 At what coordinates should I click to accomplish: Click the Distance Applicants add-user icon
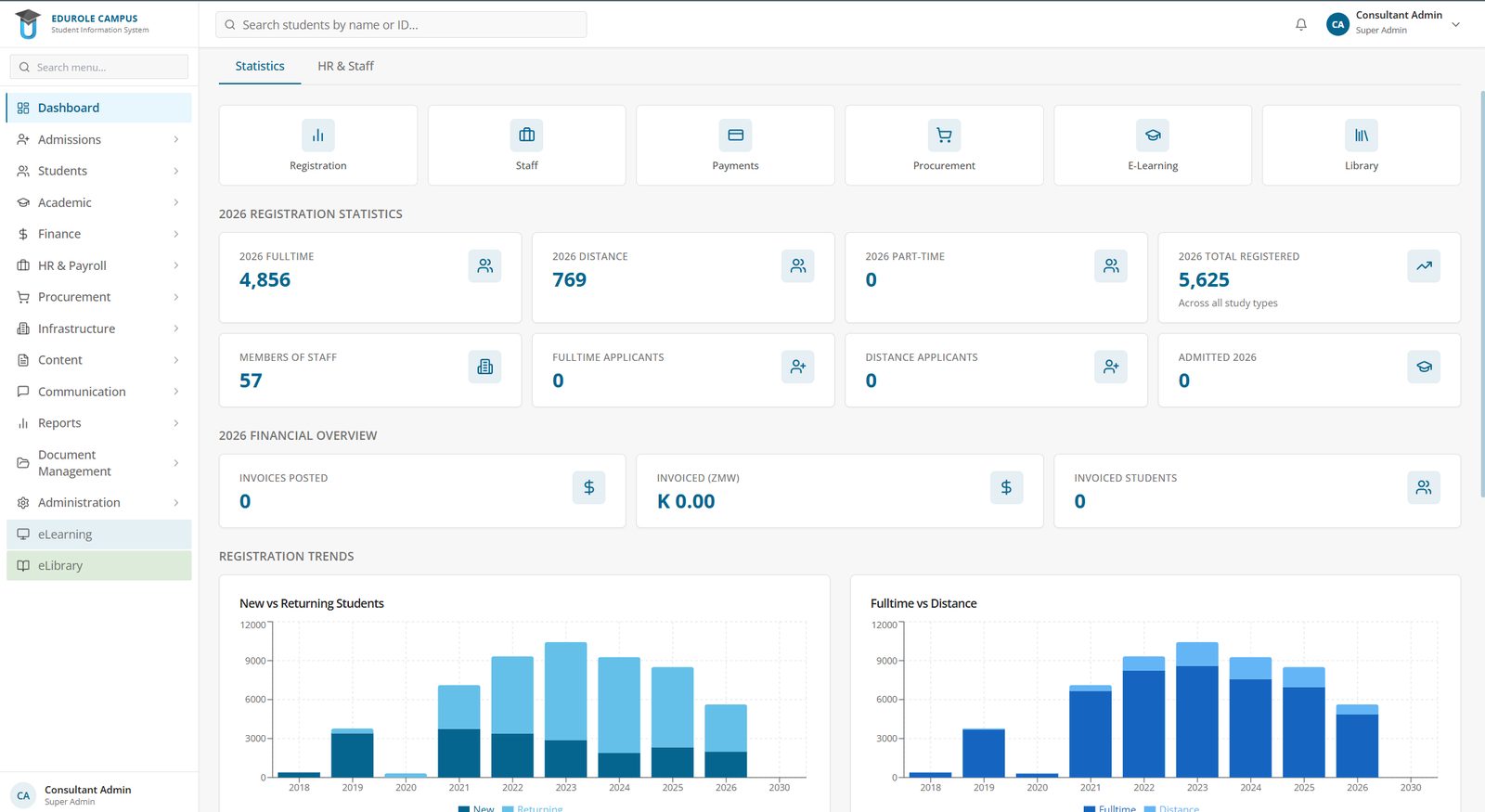[1111, 367]
